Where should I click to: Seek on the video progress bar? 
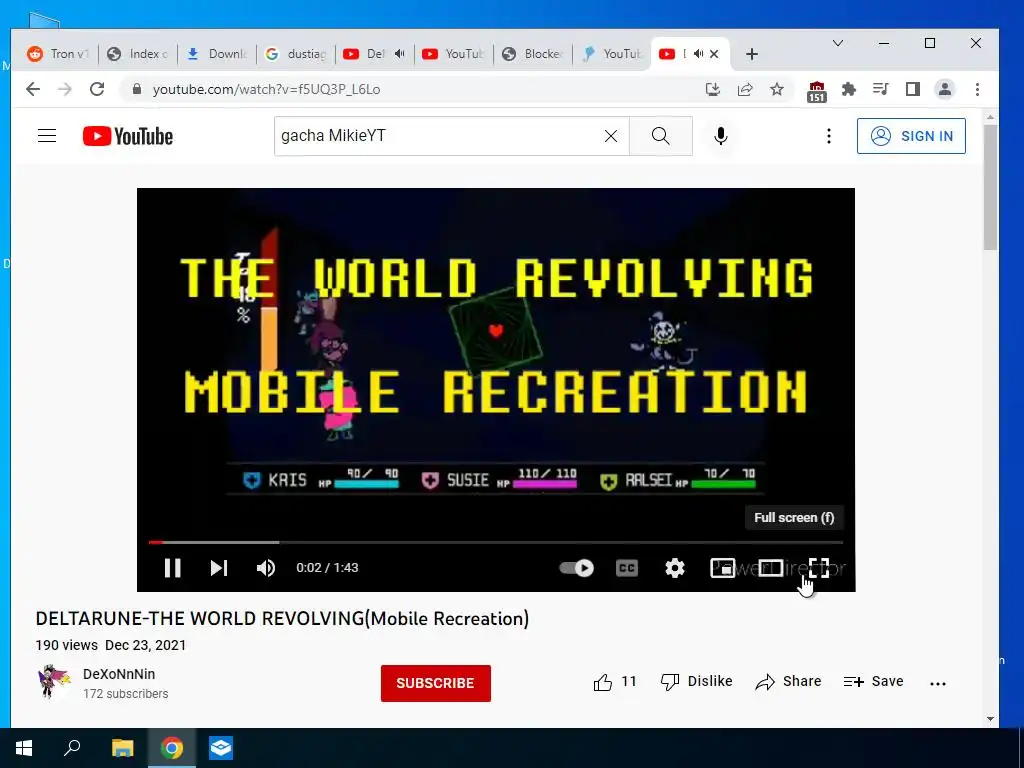[x=496, y=542]
